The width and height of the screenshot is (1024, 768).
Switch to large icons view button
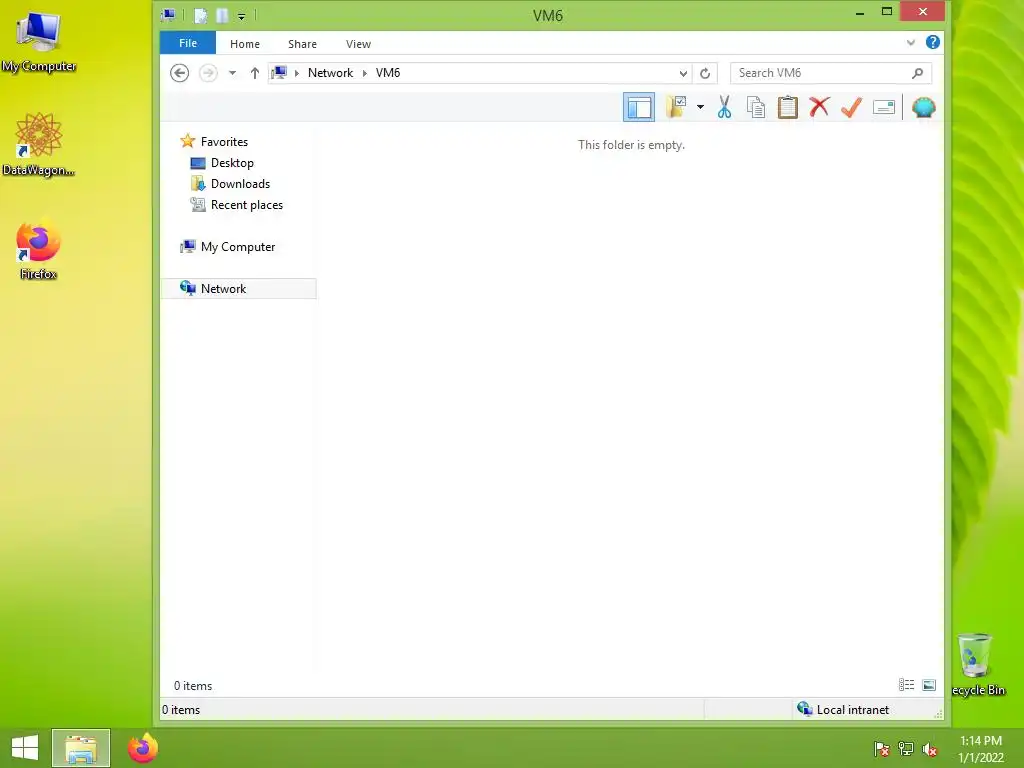click(929, 684)
